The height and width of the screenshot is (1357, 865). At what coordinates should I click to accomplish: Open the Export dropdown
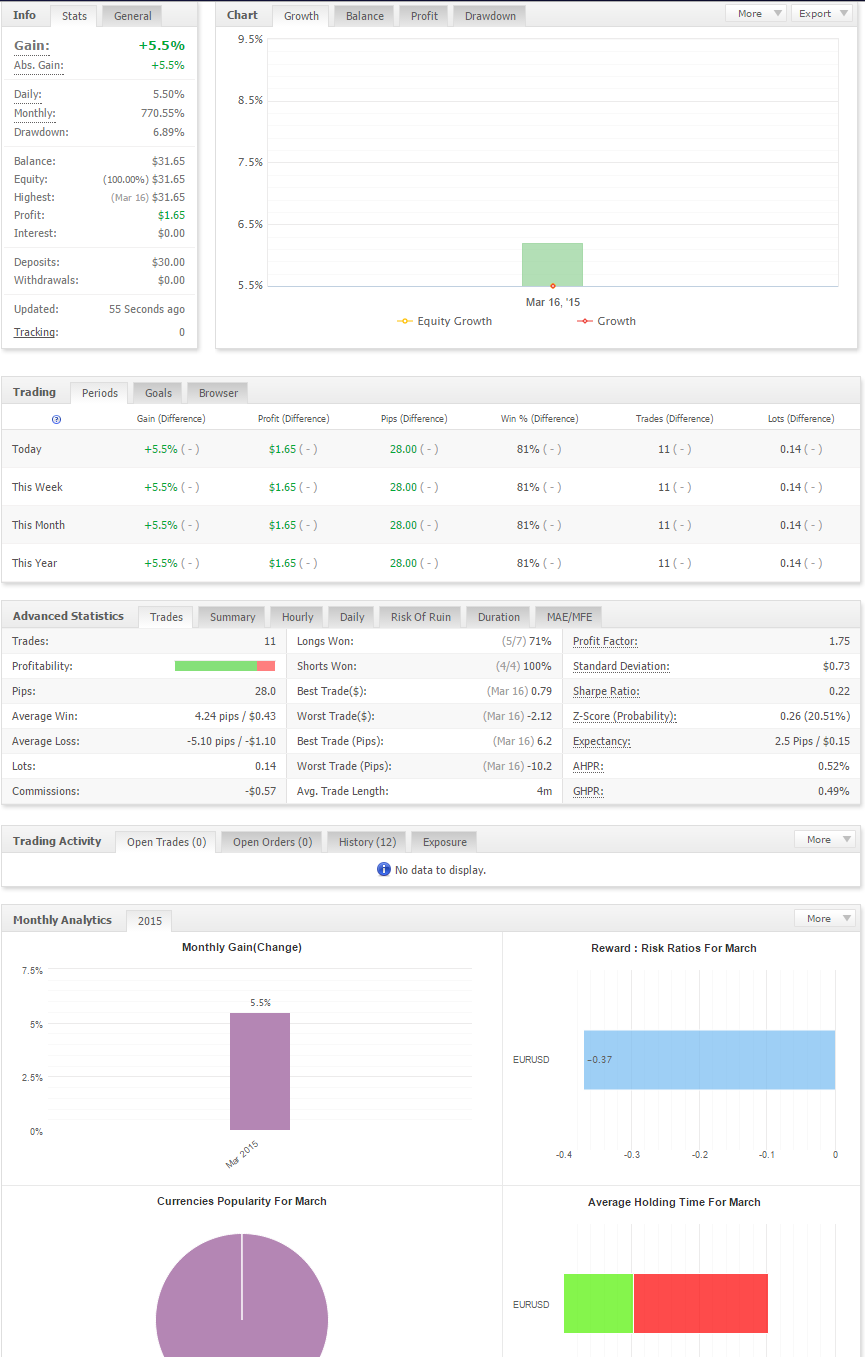(x=822, y=14)
